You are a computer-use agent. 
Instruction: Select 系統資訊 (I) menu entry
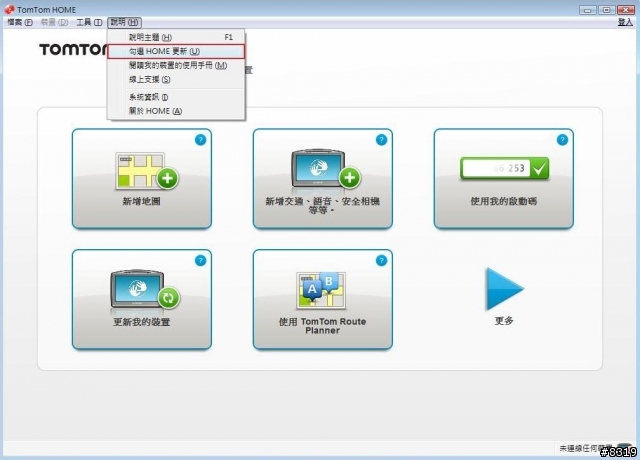click(176, 97)
